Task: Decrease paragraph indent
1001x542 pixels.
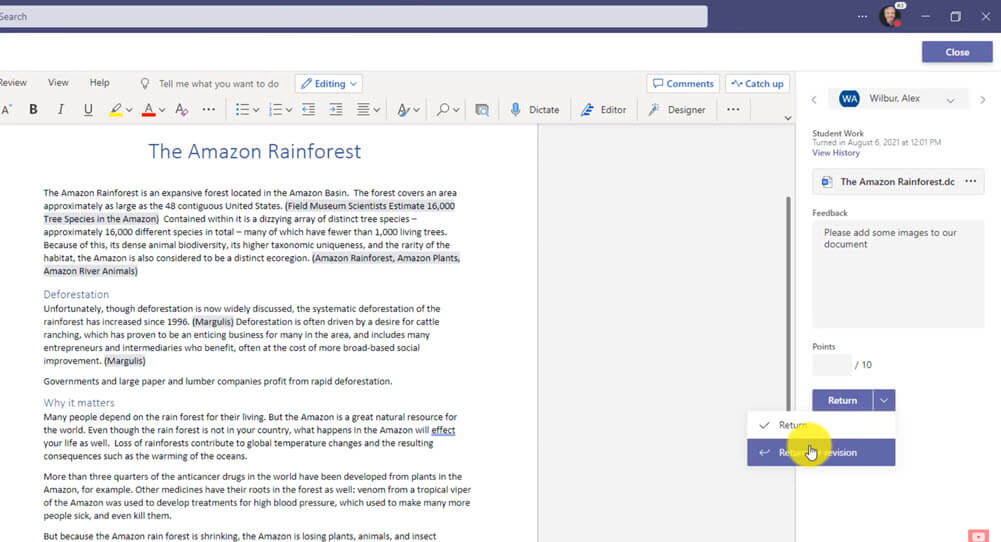Action: [308, 110]
